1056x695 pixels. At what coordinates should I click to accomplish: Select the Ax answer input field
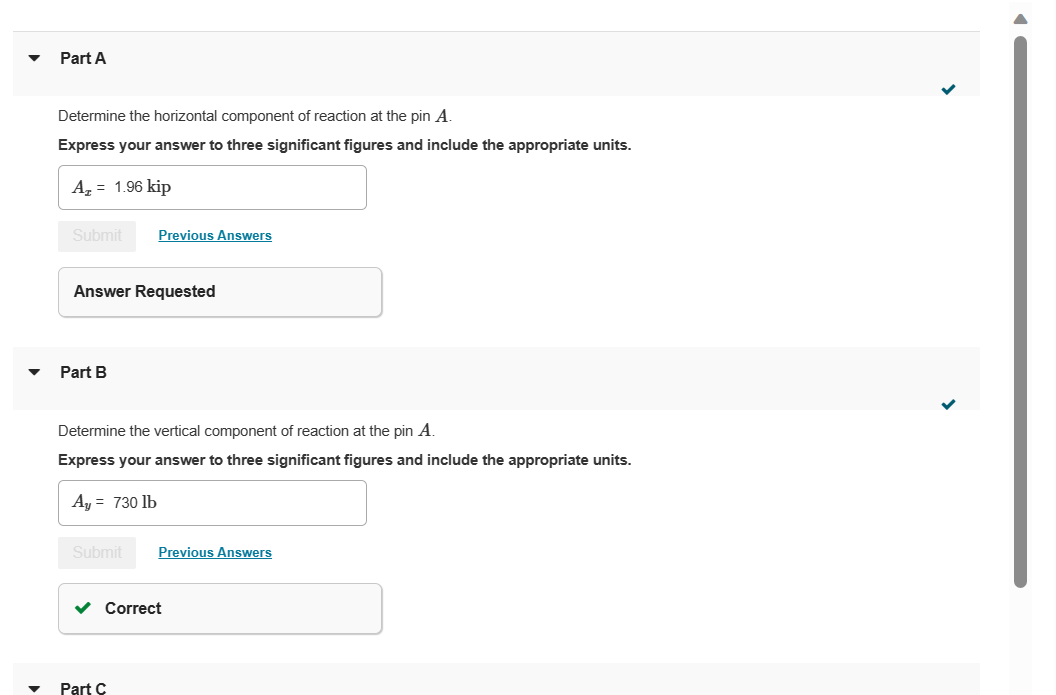(x=212, y=187)
